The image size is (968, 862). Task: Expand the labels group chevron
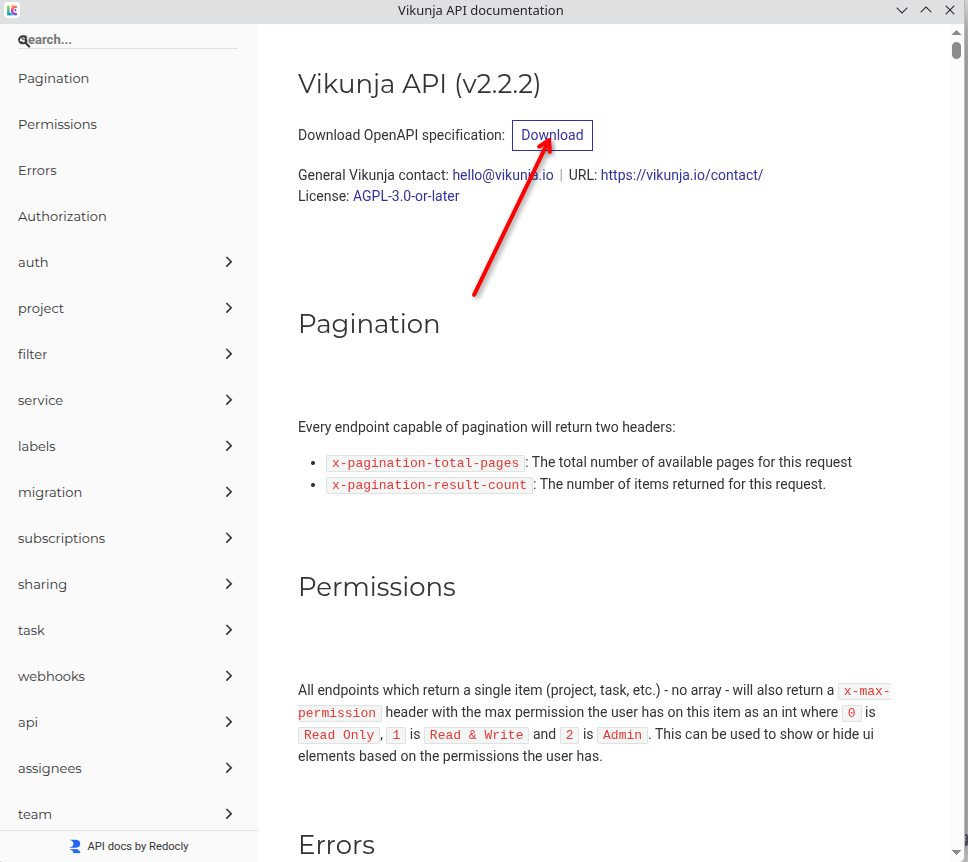(229, 446)
